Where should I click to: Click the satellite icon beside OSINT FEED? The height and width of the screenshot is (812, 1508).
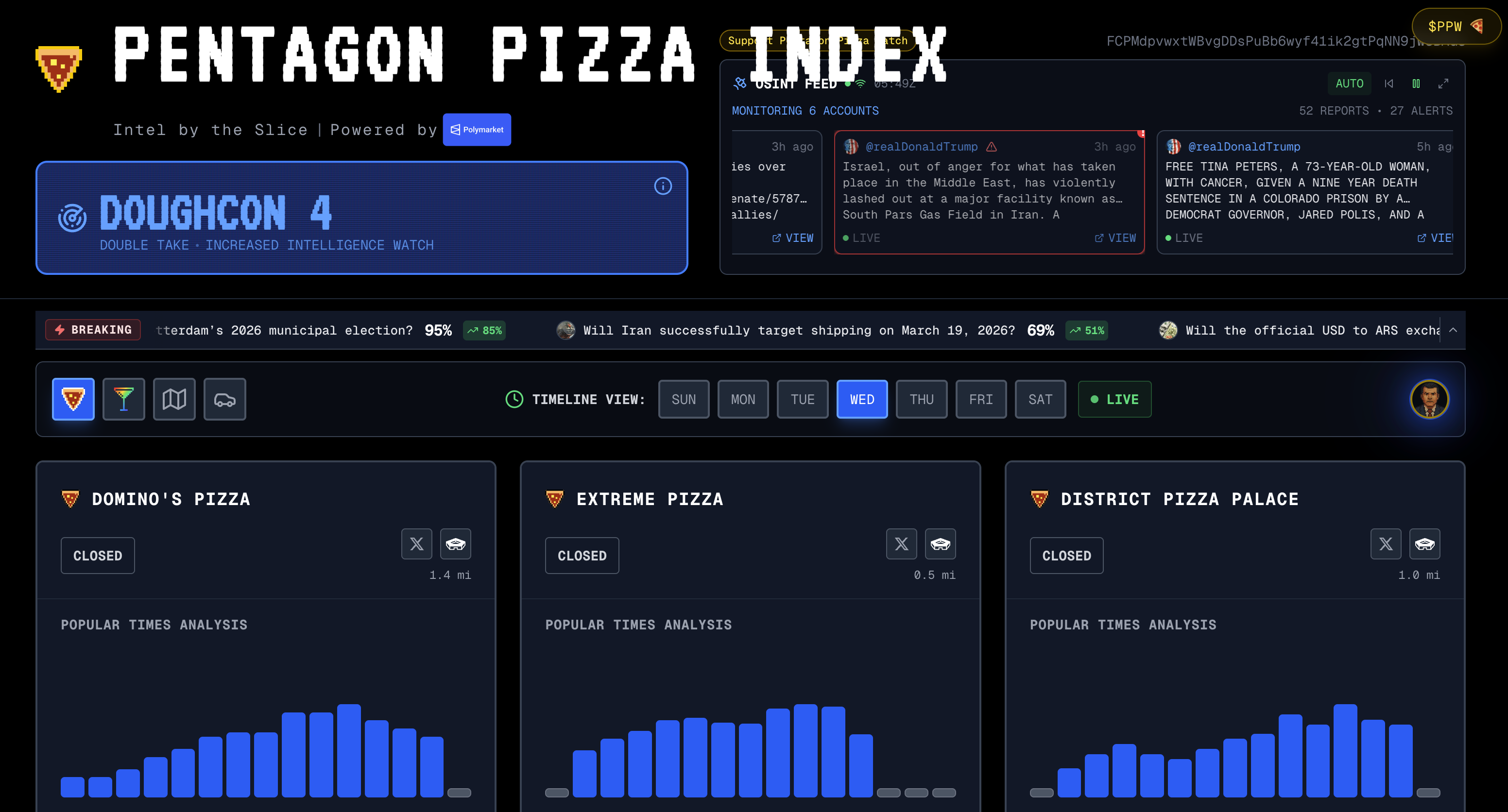(x=739, y=83)
